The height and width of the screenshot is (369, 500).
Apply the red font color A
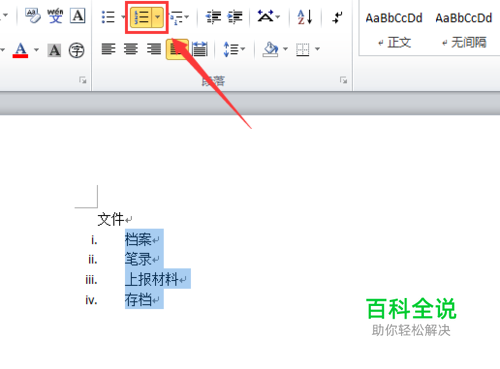click(21, 50)
